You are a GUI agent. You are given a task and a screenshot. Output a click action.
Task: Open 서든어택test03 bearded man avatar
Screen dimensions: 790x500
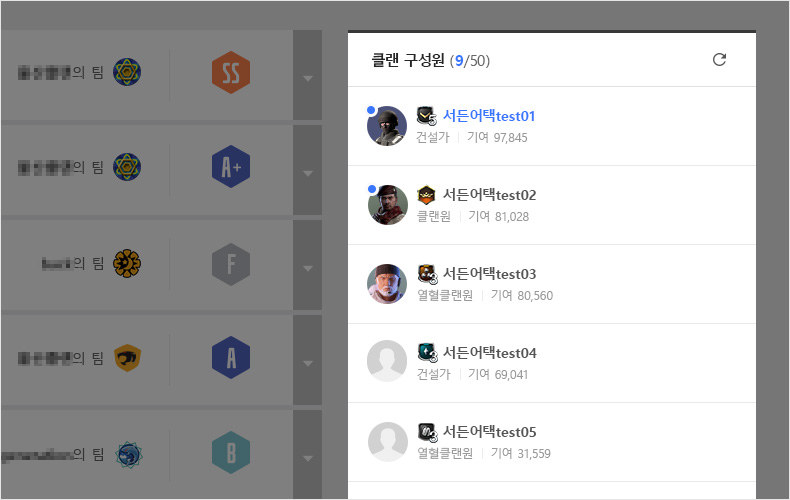[386, 284]
